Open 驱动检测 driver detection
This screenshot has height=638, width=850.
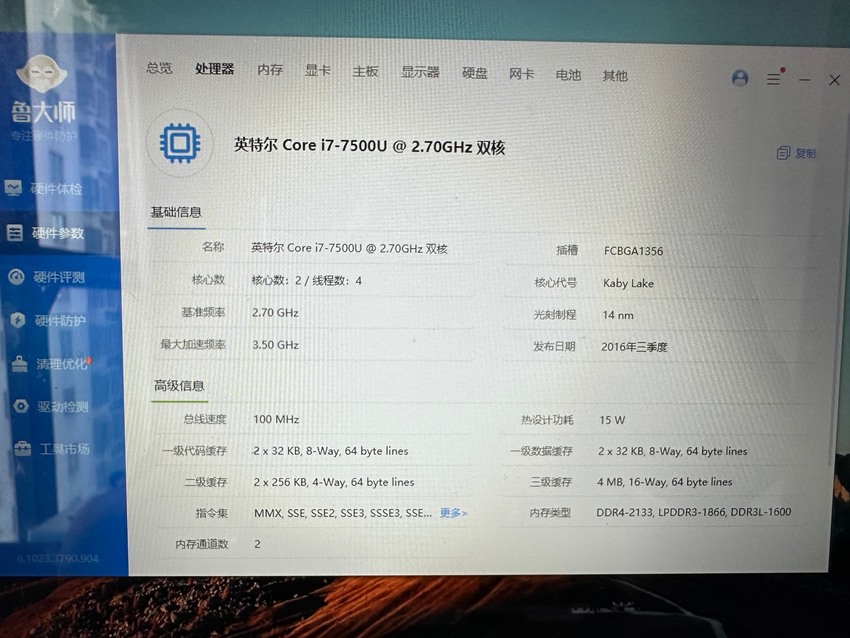(x=51, y=406)
